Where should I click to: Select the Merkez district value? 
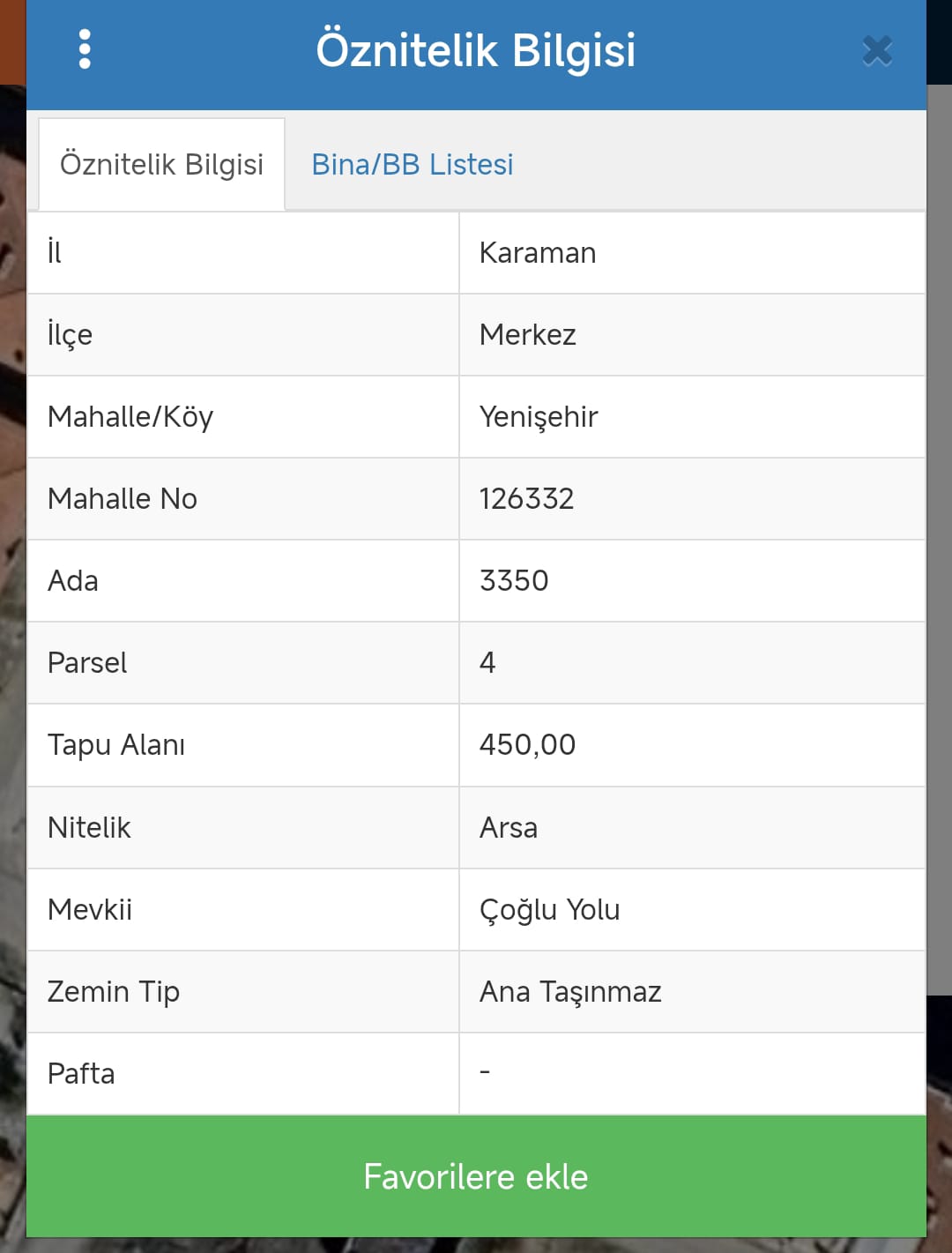point(527,335)
